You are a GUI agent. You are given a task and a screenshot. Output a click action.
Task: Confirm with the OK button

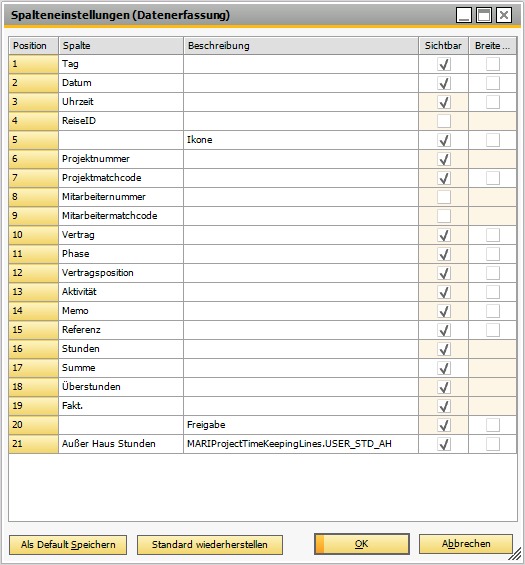(362, 544)
